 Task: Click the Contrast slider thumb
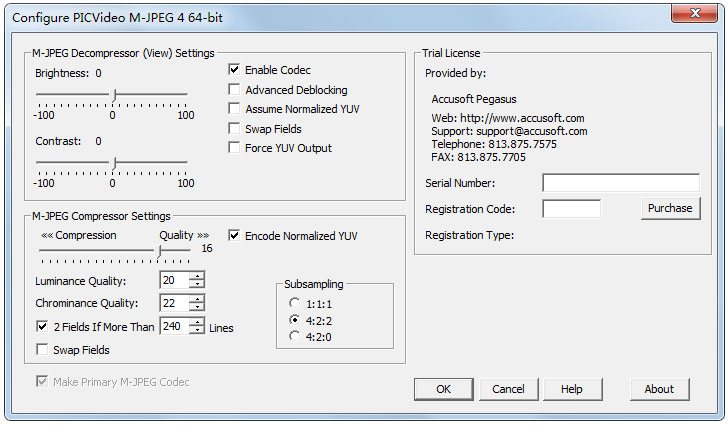pos(114,162)
